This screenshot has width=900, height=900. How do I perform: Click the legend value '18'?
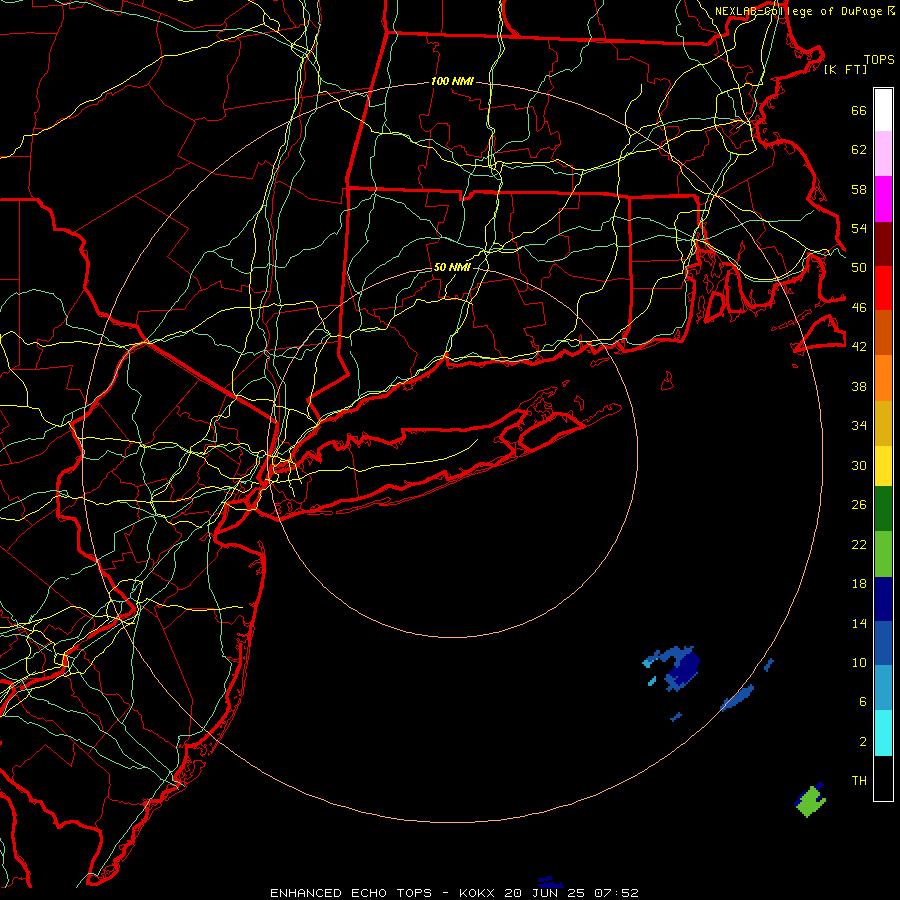[x=859, y=584]
